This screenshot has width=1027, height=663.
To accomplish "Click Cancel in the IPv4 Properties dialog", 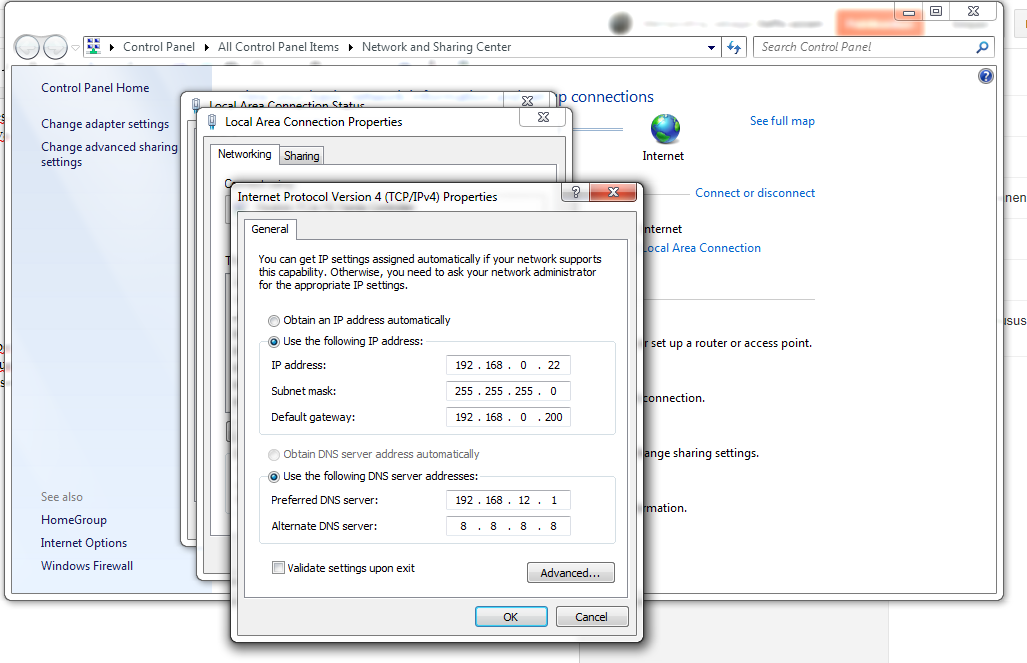I will 591,616.
